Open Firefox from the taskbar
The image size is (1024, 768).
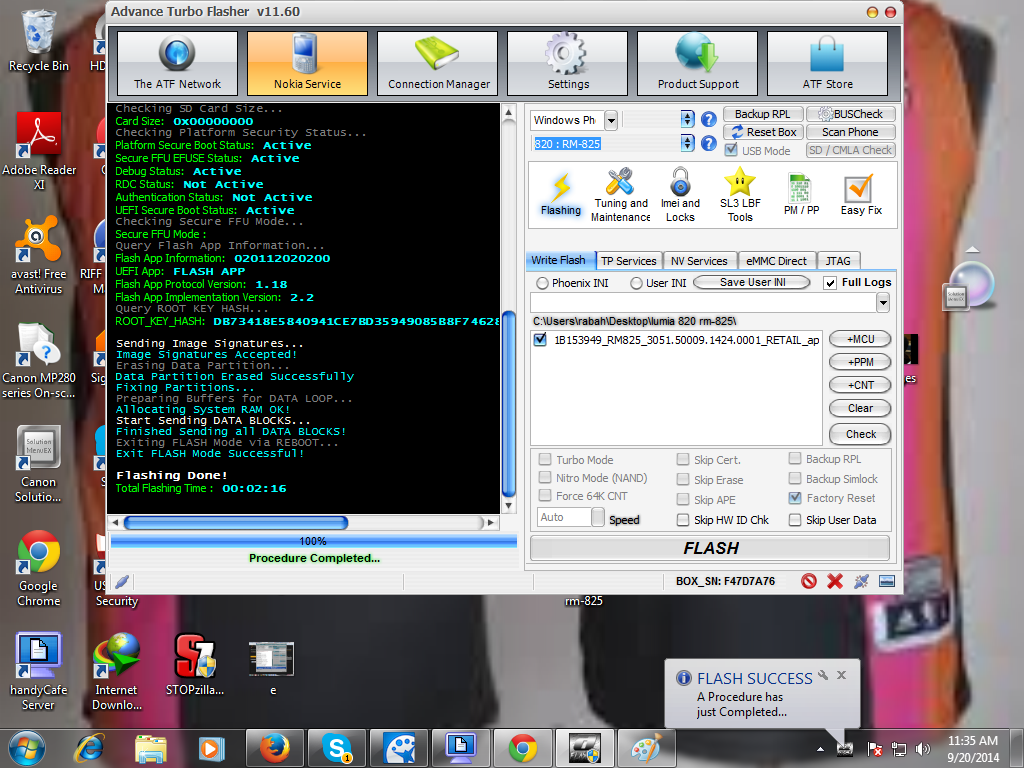point(274,747)
